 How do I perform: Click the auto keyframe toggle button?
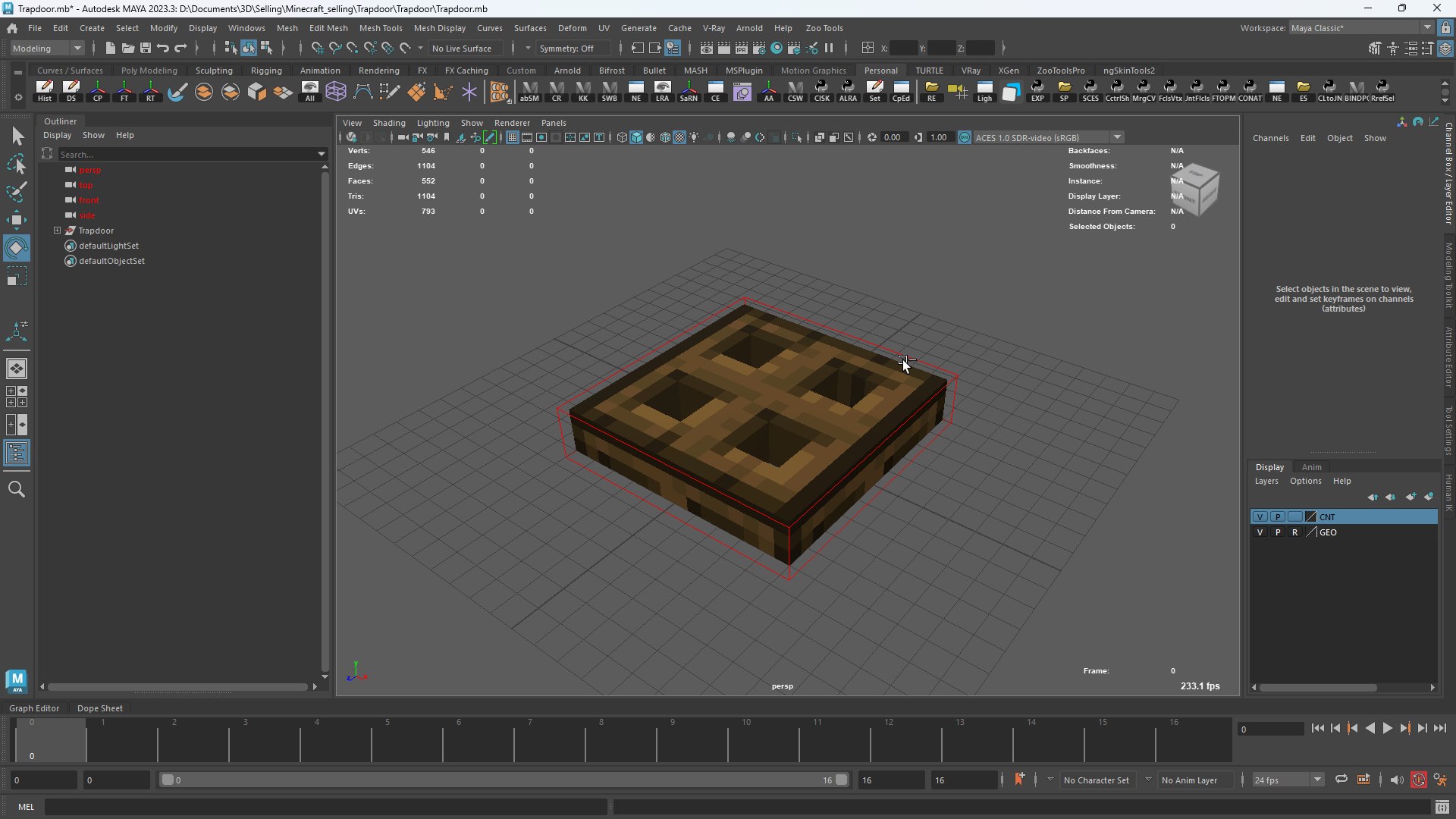pyautogui.click(x=1418, y=780)
